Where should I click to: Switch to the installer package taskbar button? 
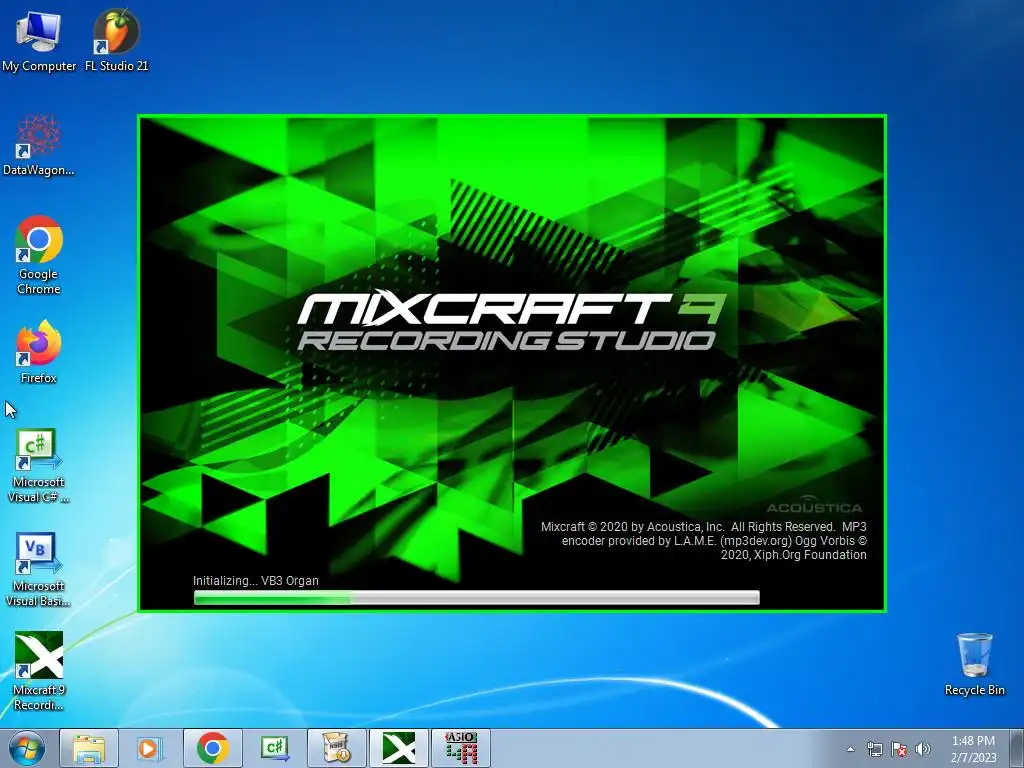(x=336, y=748)
